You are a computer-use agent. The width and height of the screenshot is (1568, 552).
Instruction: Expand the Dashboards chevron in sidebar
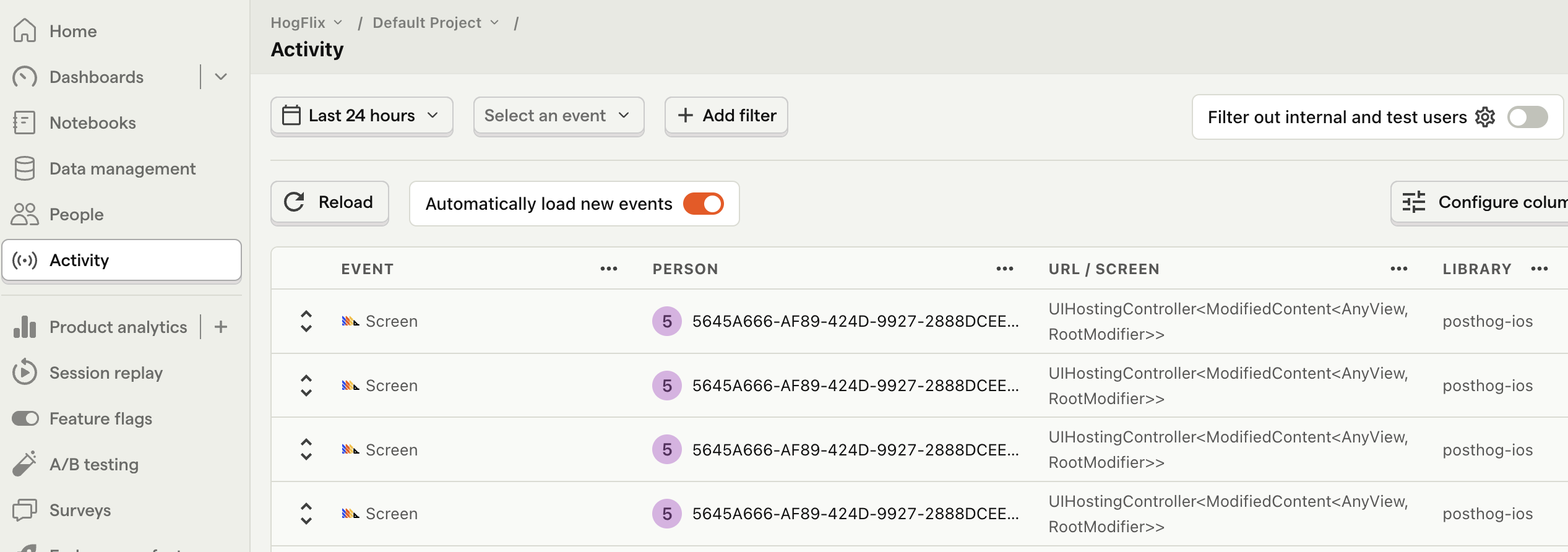point(221,77)
